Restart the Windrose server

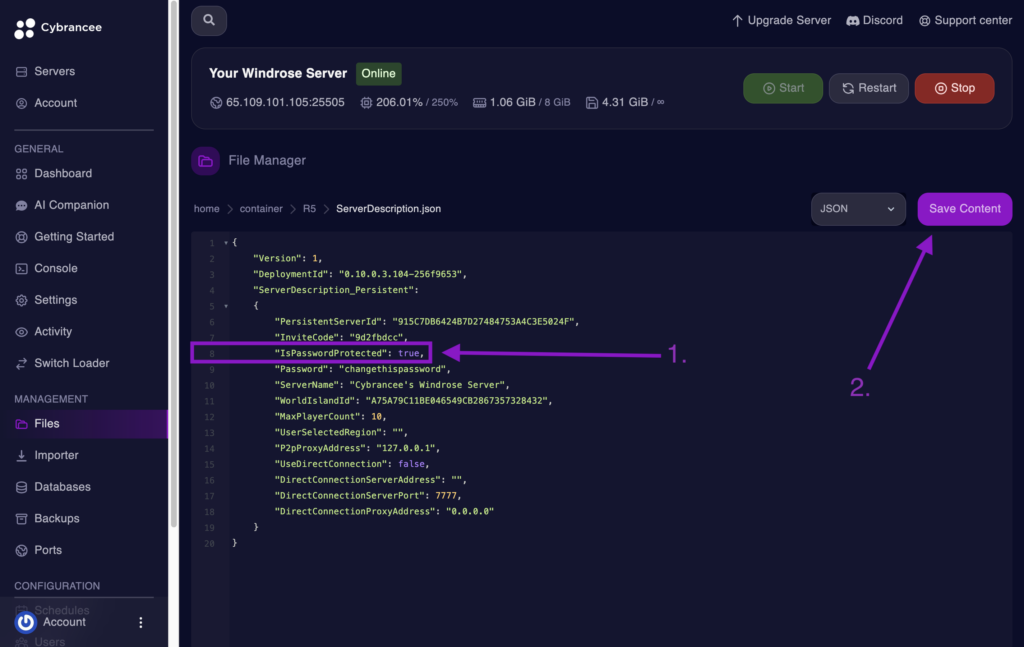click(868, 88)
